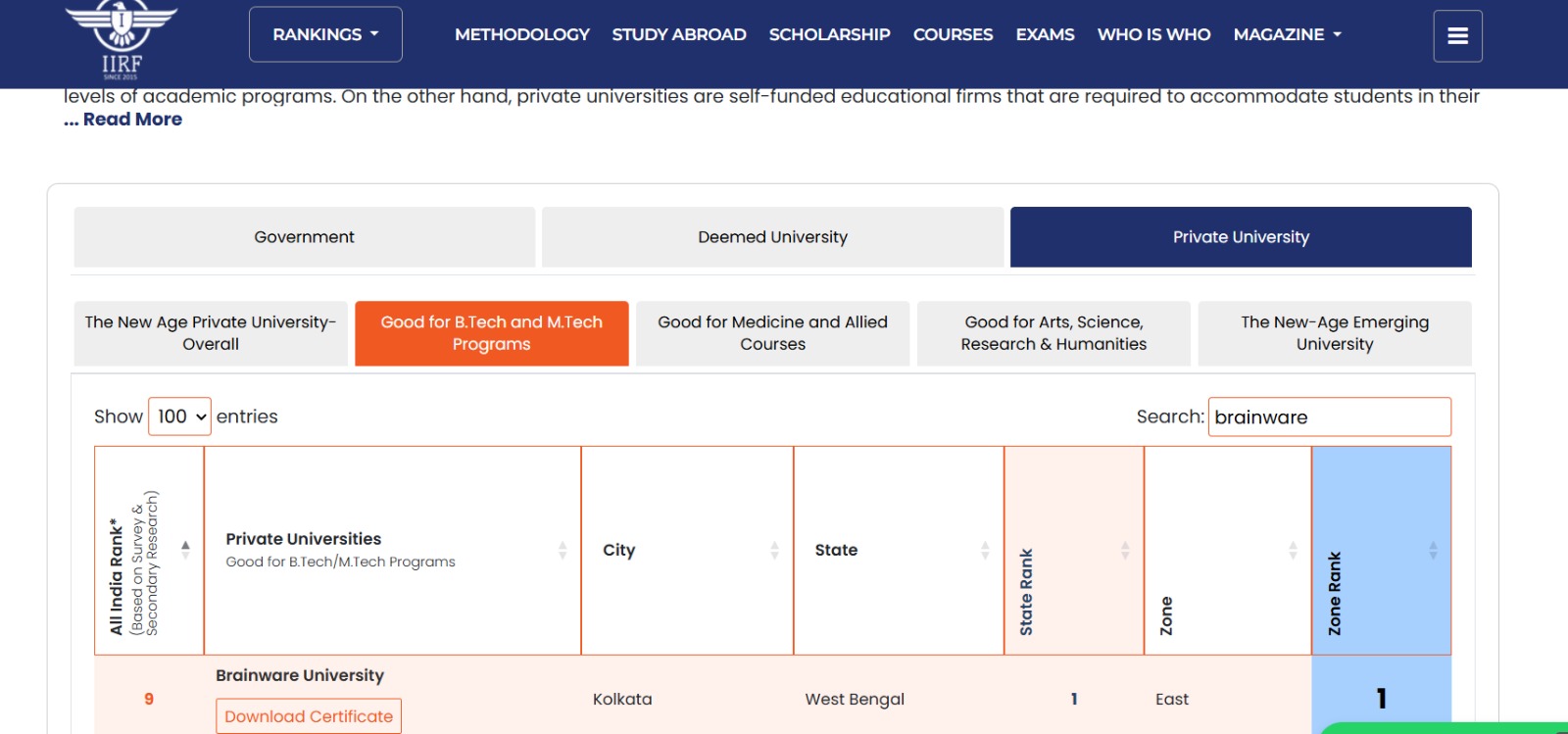1568x734 pixels.
Task: Select Good for Medicine and Allied Courses
Action: (x=772, y=333)
